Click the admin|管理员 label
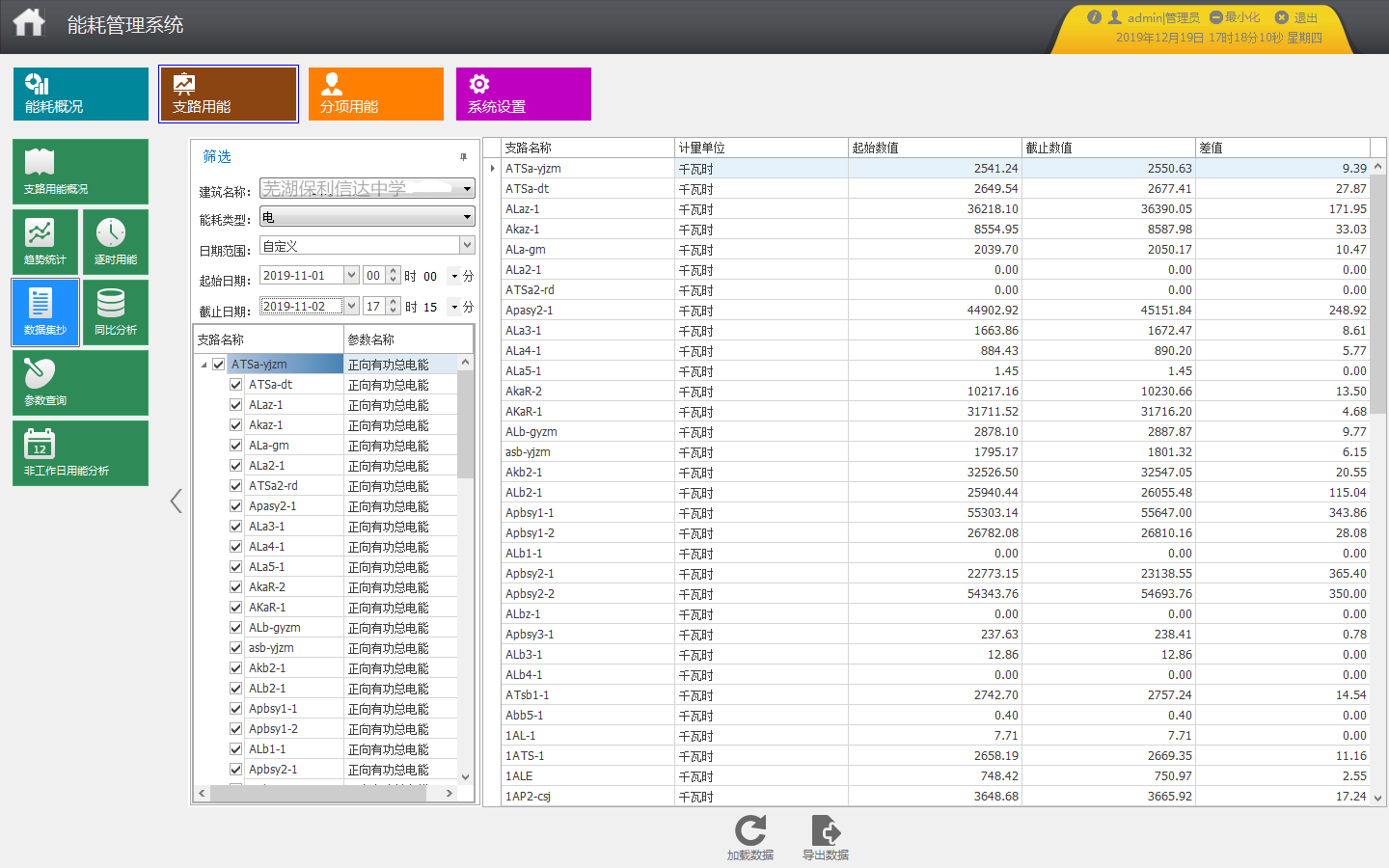The height and width of the screenshot is (868, 1389). [1163, 17]
